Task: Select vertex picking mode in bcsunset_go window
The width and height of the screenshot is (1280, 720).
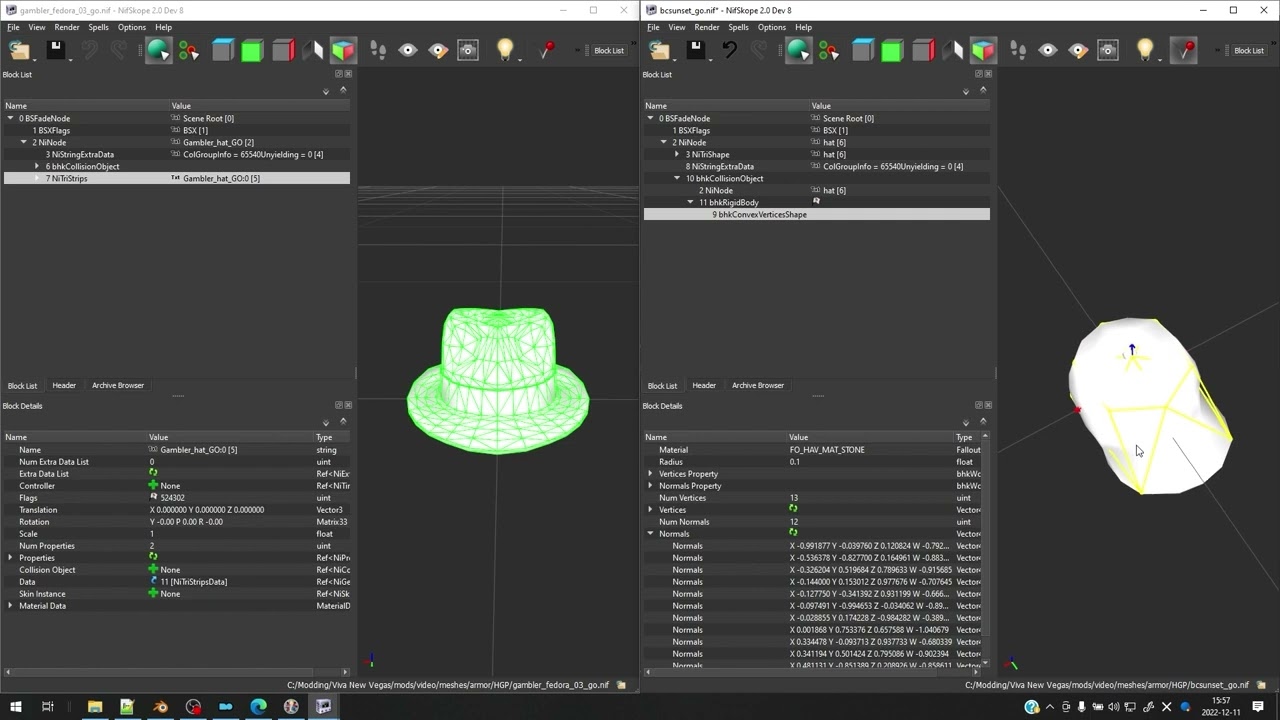Action: point(829,50)
